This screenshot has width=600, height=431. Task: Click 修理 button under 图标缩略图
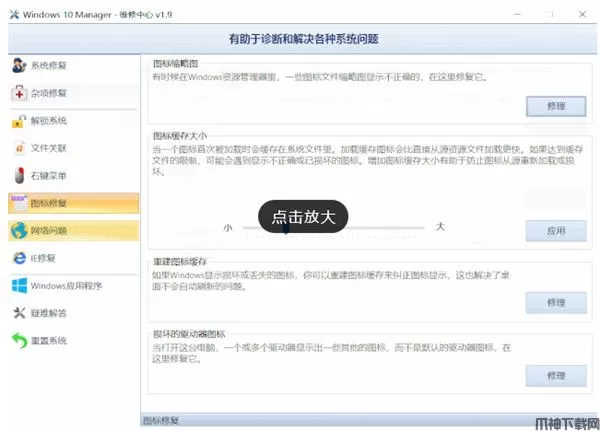556,106
